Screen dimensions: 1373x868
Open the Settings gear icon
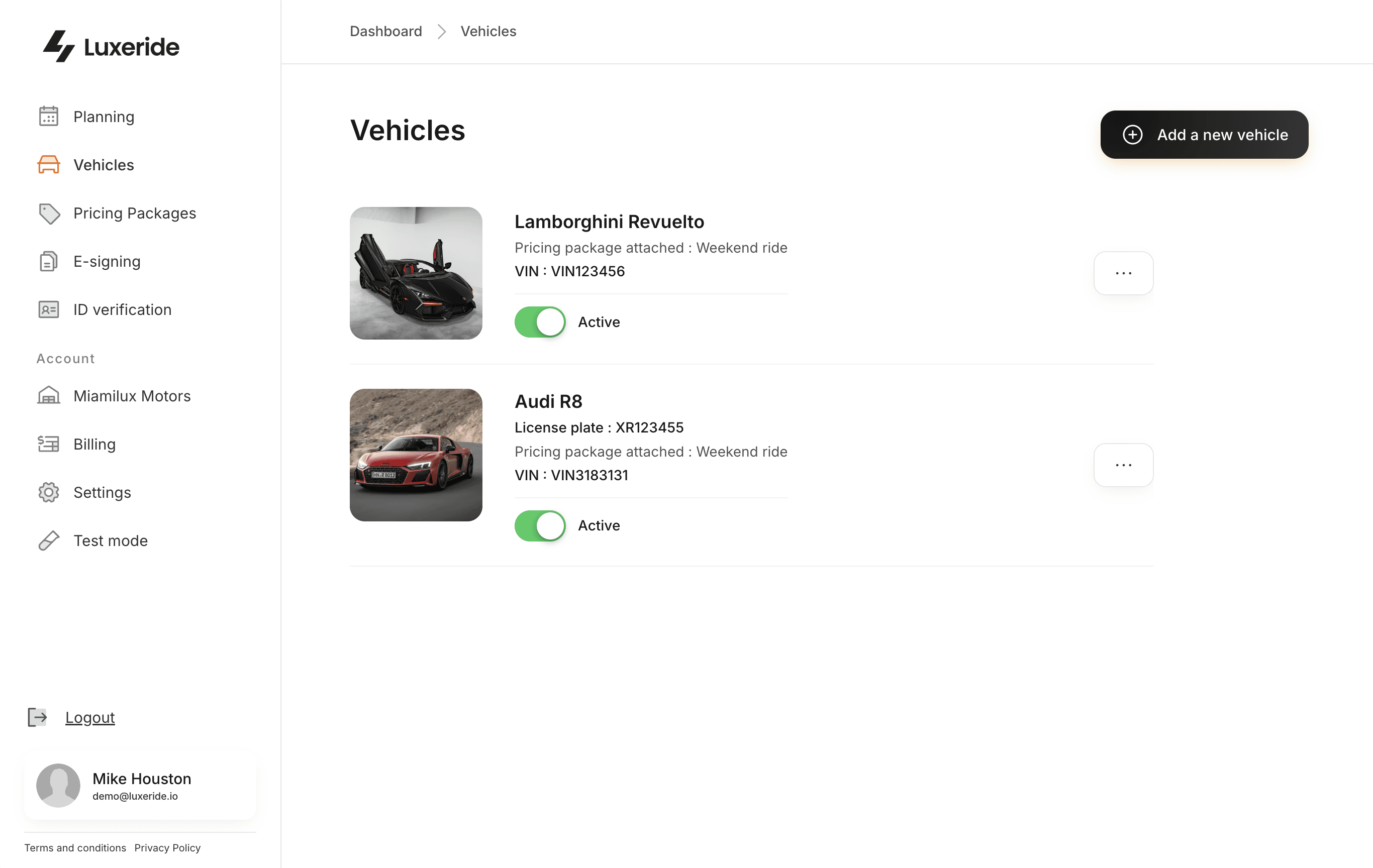point(48,492)
